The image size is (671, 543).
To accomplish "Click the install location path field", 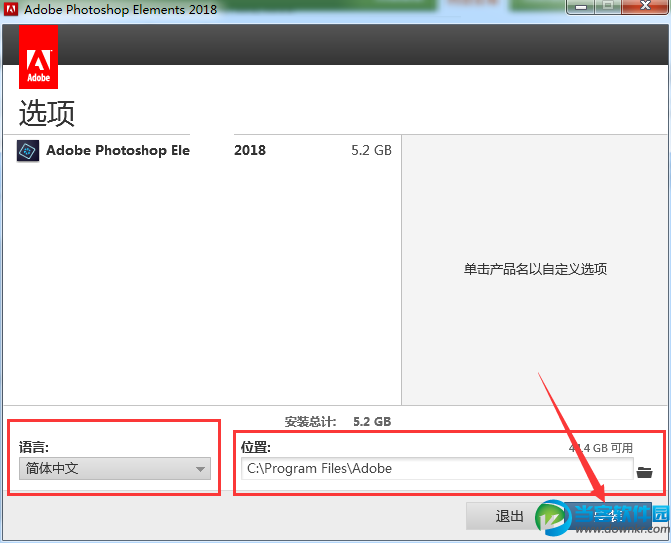I will 437,469.
